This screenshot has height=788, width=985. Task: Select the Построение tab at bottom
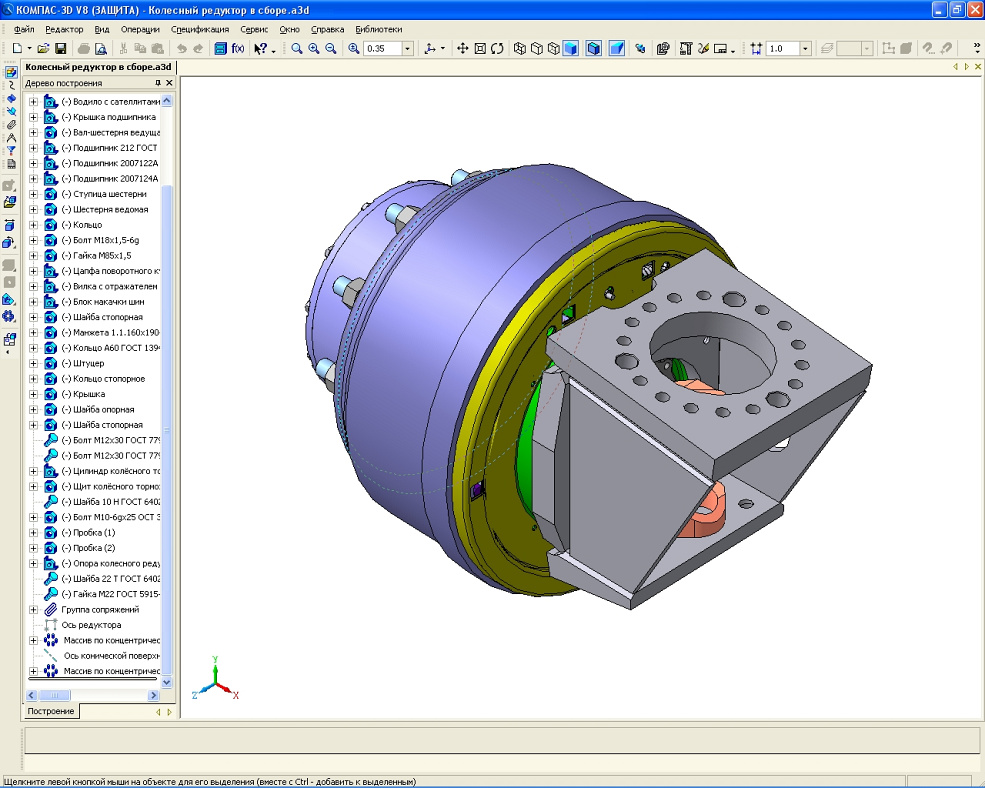tap(50, 711)
